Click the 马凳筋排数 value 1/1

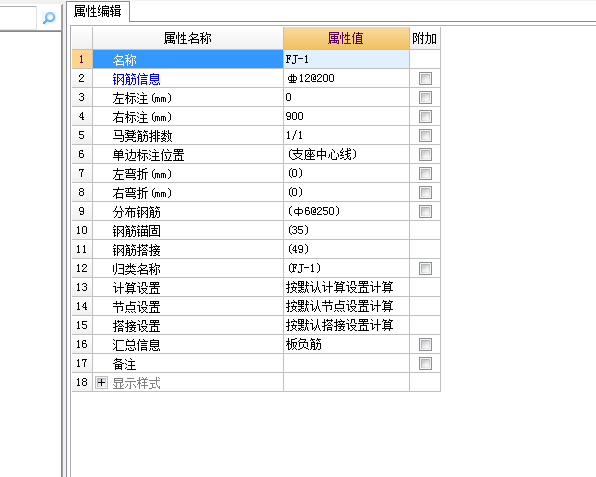[x=294, y=135]
